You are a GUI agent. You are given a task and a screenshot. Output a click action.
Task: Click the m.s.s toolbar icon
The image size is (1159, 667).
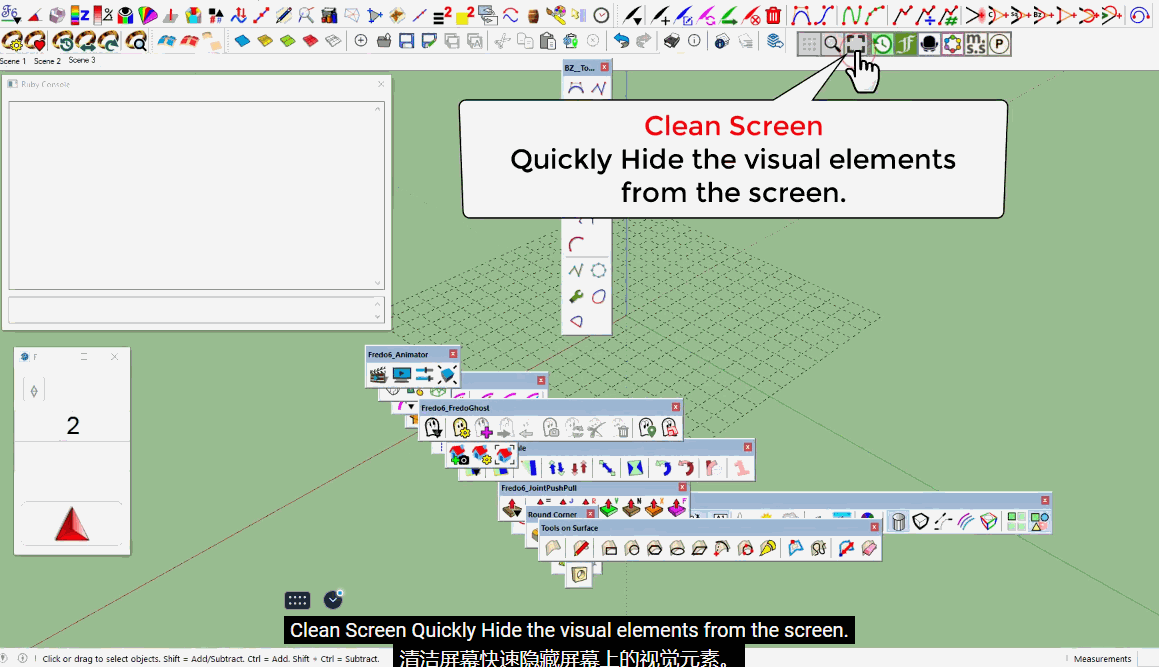pos(975,44)
